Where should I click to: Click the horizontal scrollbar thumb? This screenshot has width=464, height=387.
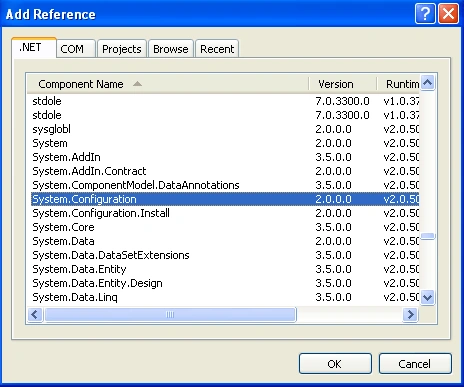(170, 314)
